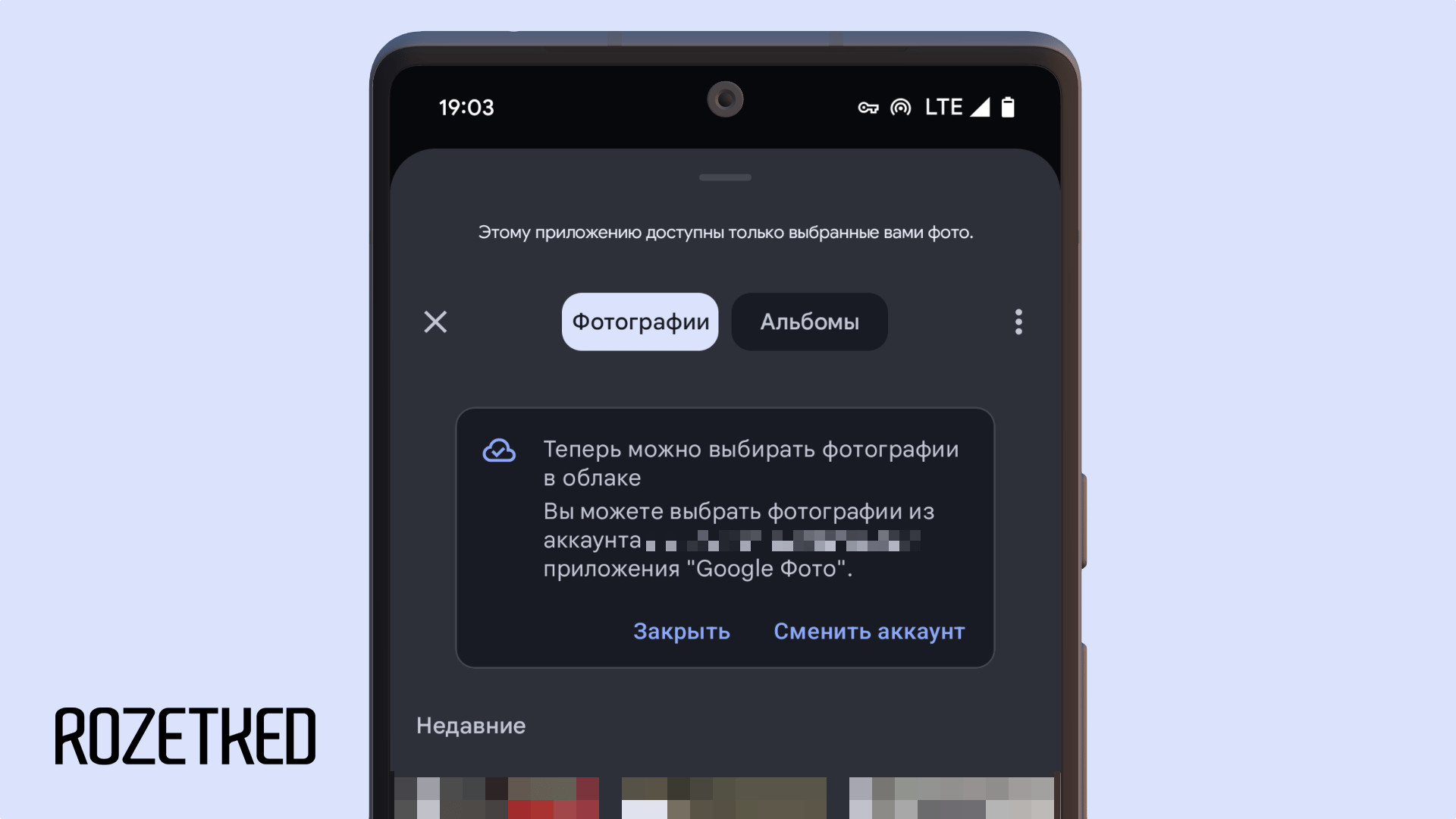Dismiss the cloud account notification
Viewport: 1456px width, 819px height.
681,630
